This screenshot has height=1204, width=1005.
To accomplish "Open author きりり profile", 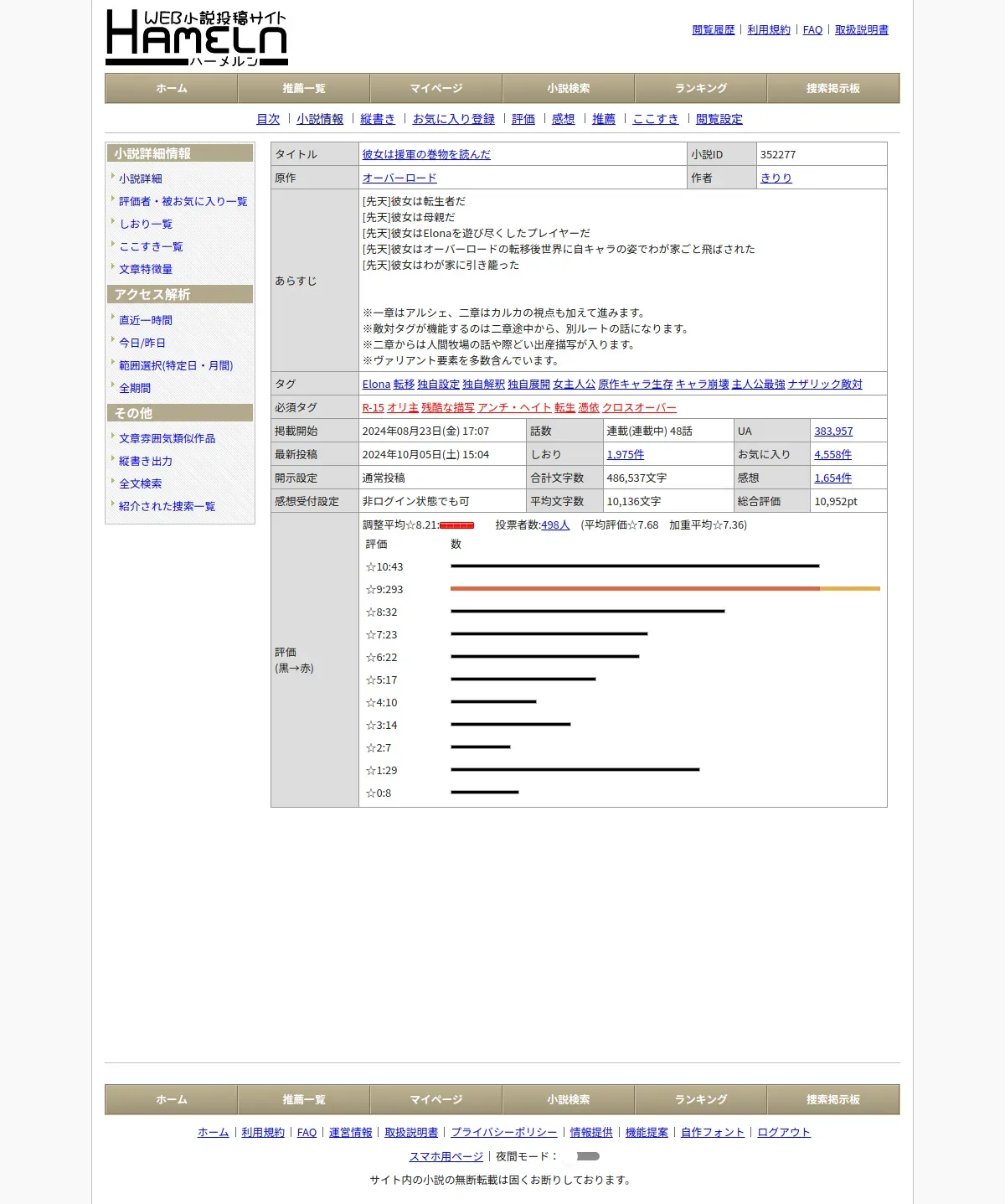I will click(776, 178).
